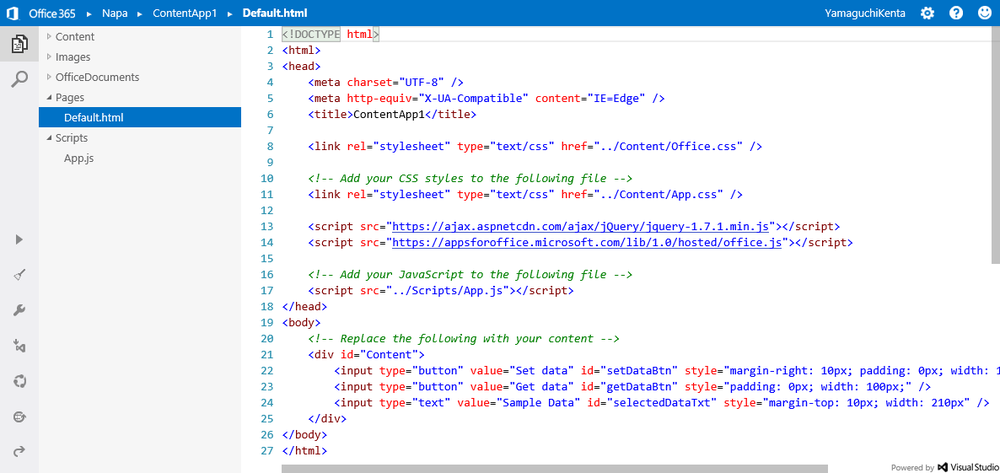Expand the Content folder arrow
Screen dimensions: 1000x473
(x=49, y=36)
